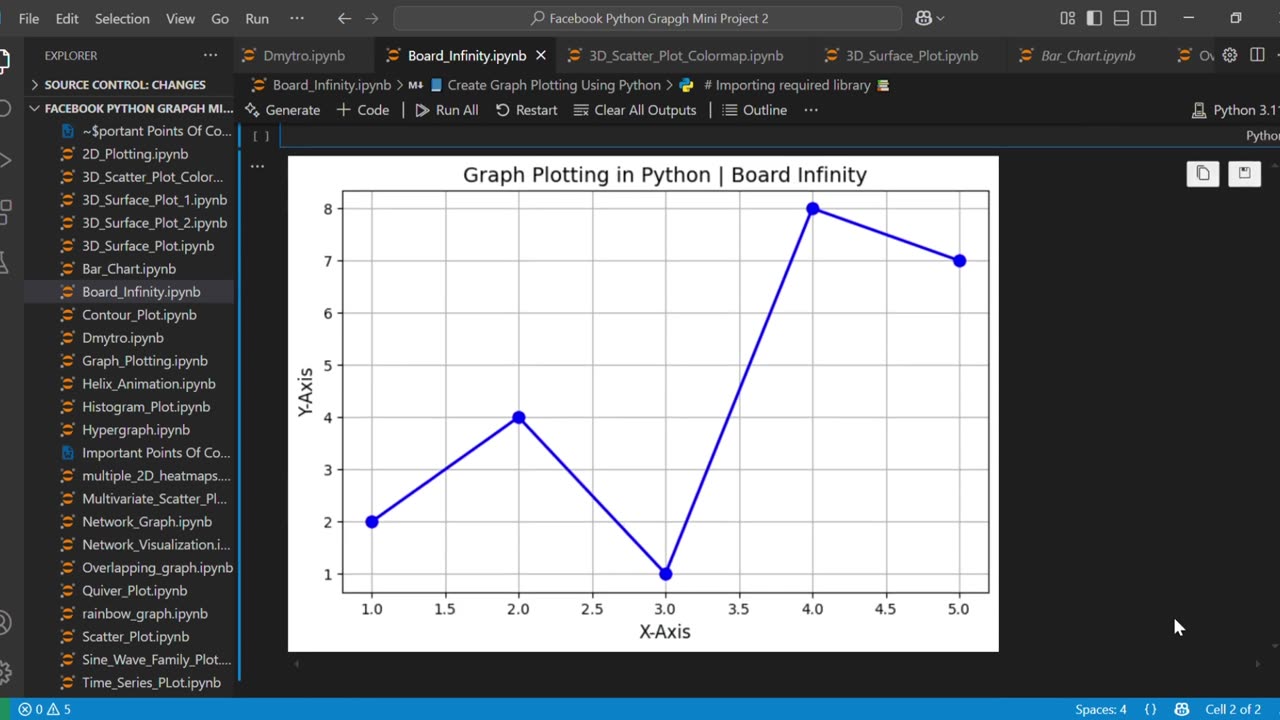The height and width of the screenshot is (720, 1280).
Task: Click the kernel icon next to Python 3.11
Action: [1199, 110]
